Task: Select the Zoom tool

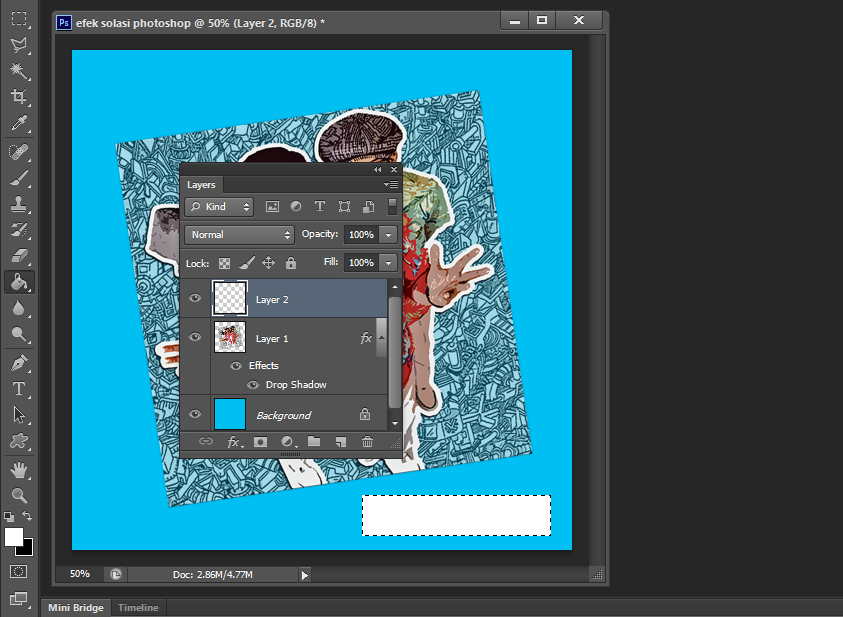Action: pos(19,495)
